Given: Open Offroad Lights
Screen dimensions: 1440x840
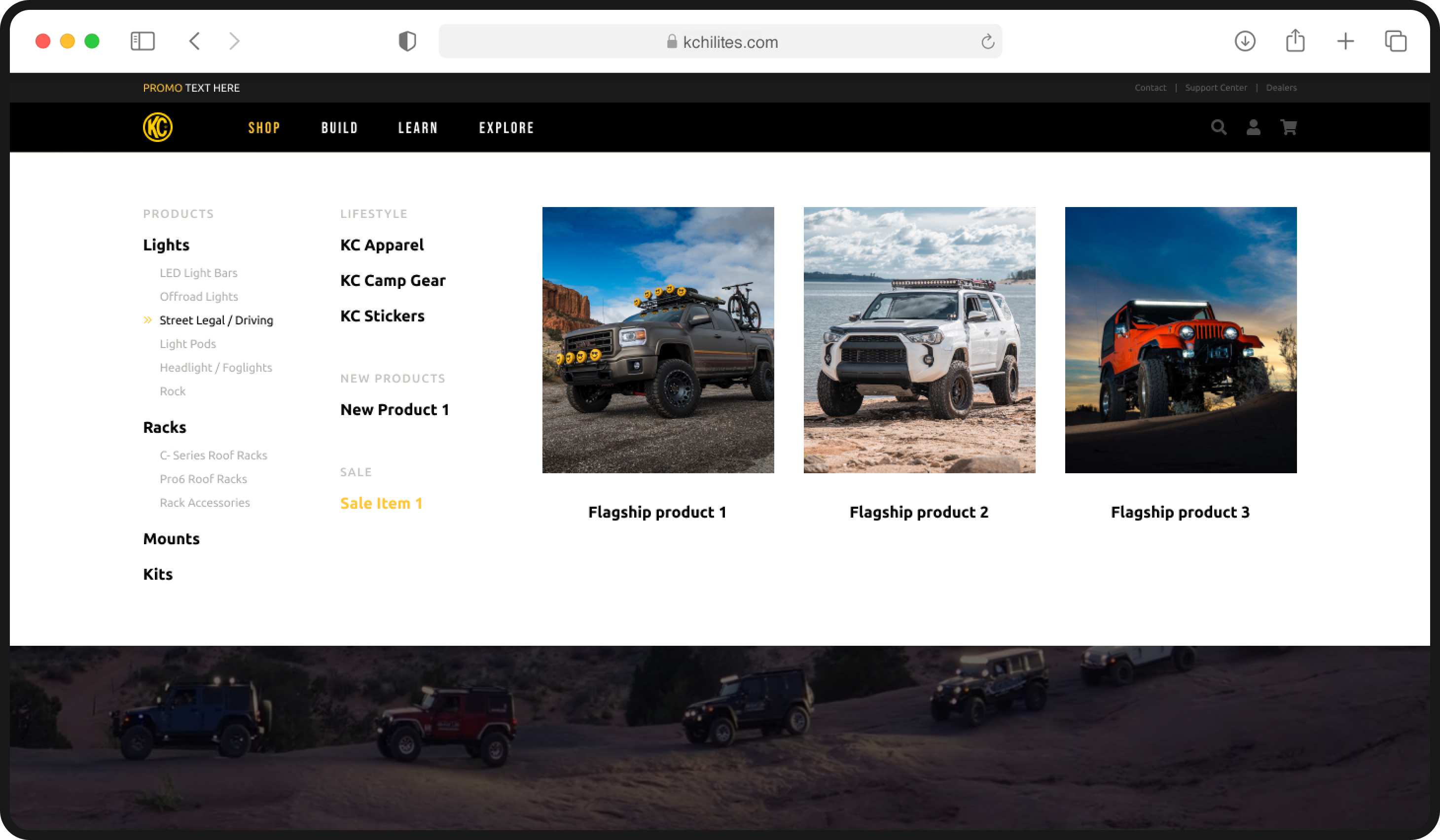Looking at the screenshot, I should tap(199, 296).
